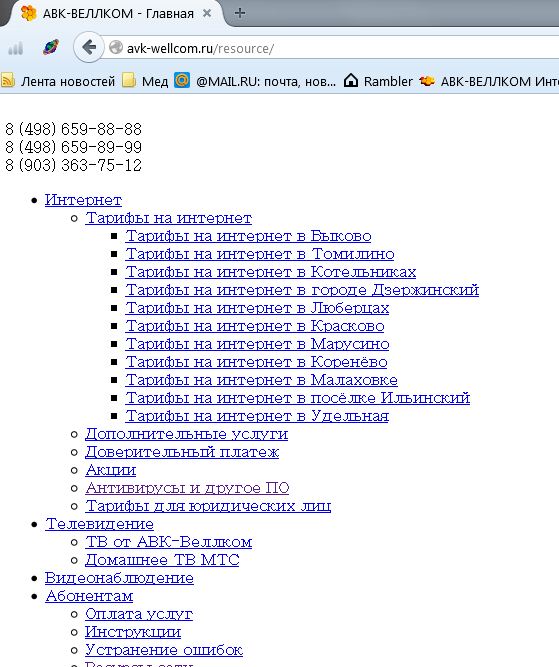Open Лента новостей RSS bookmark
Screen dimensions: 559x667
tap(58, 81)
